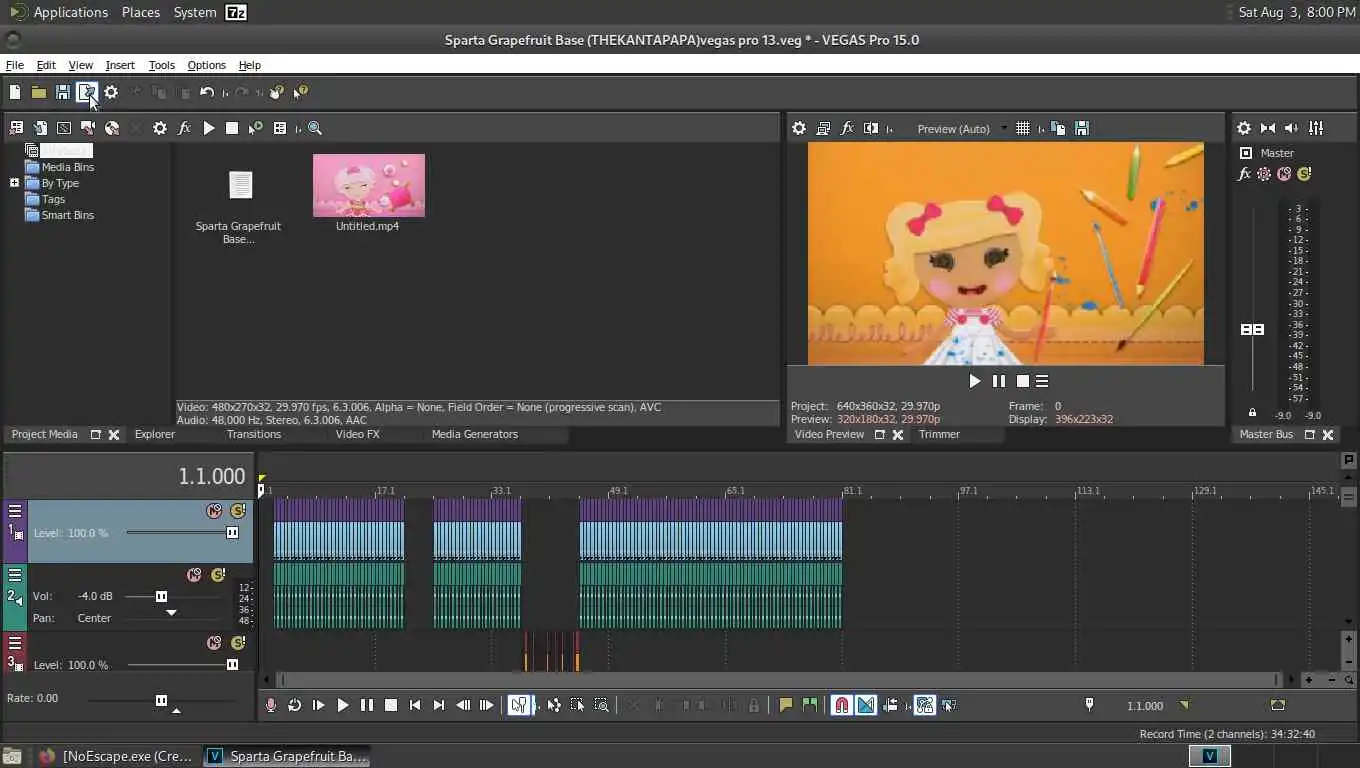The image size is (1360, 768).
Task: Click the Record microphone button
Action: click(x=270, y=705)
